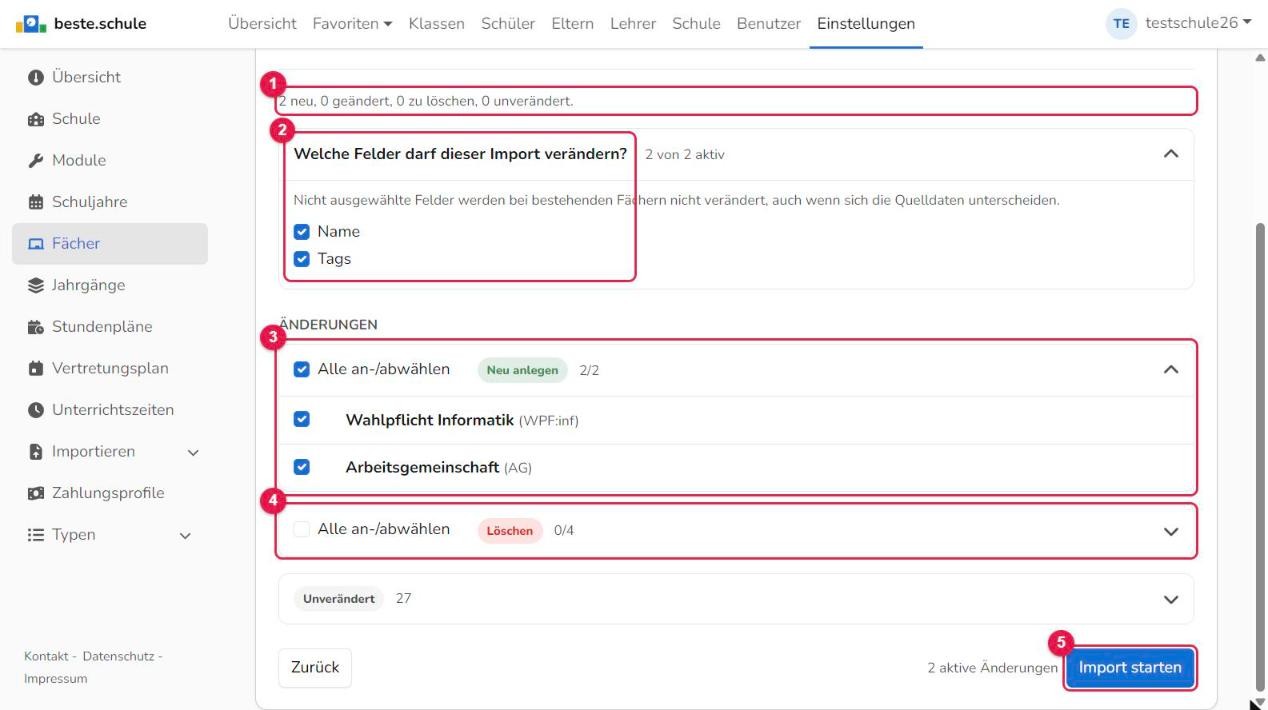Check Alle an-/abwählen for Löschen
This screenshot has width=1268, height=710.
[x=301, y=530]
